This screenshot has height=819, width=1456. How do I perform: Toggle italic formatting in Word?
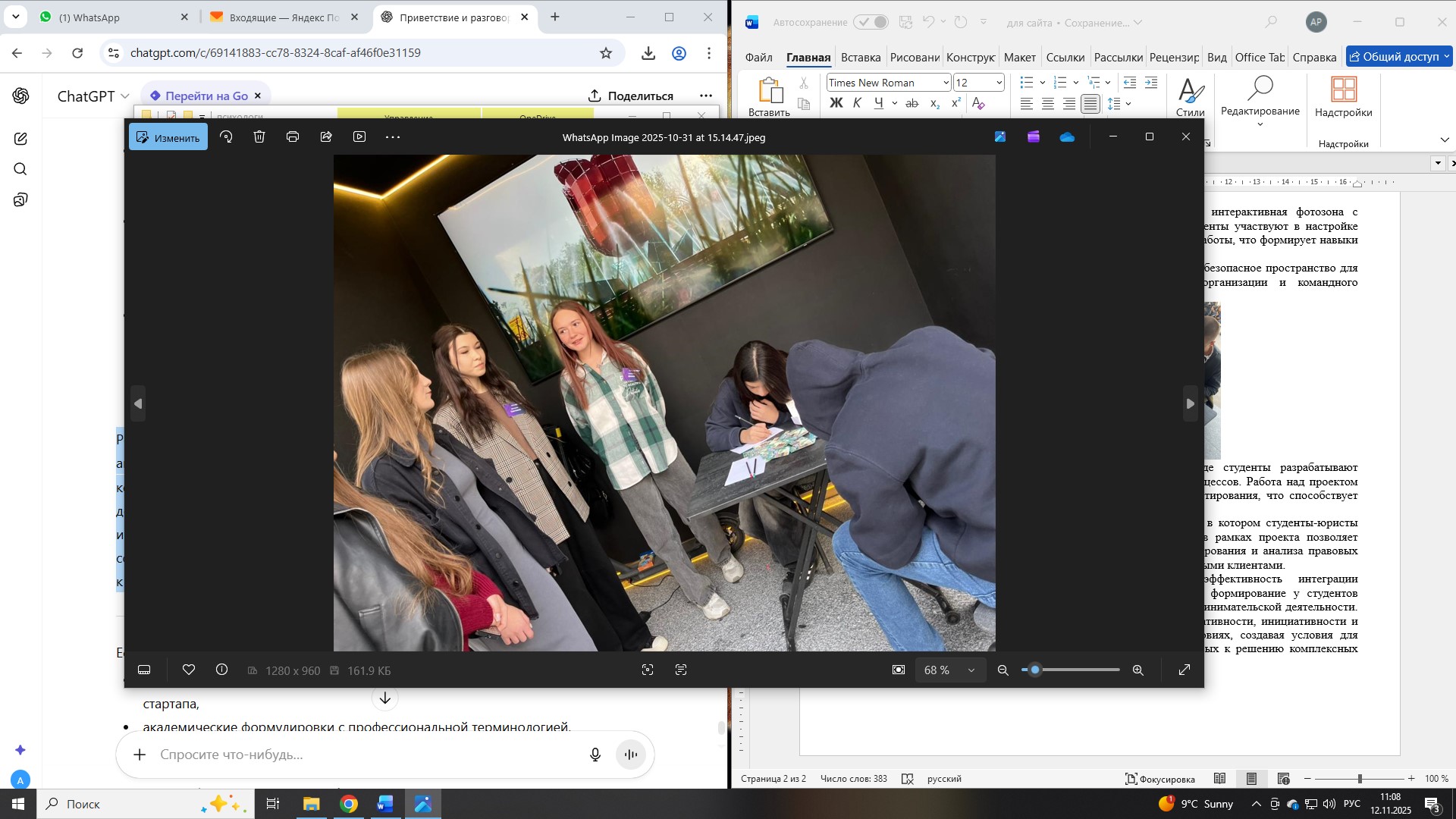coord(857,104)
